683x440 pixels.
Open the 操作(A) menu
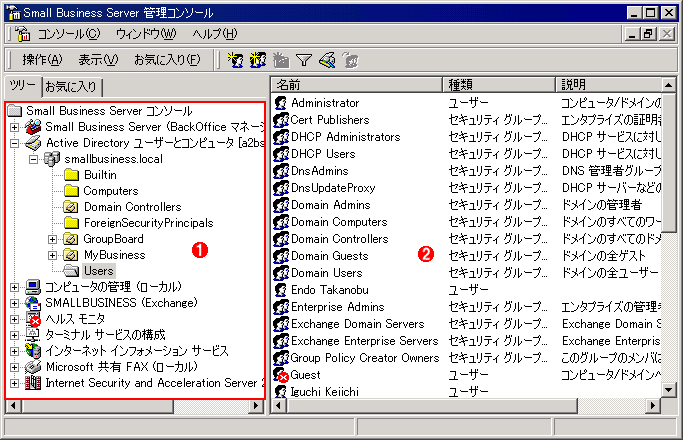coord(42,60)
